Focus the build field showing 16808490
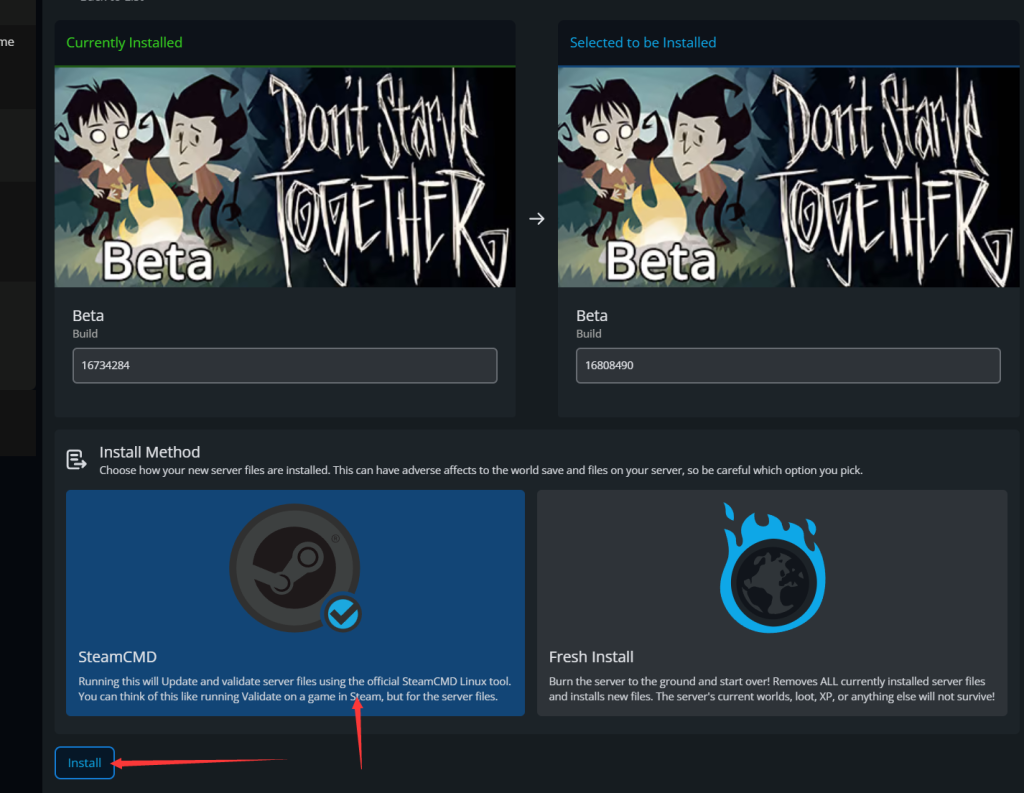 coord(789,366)
